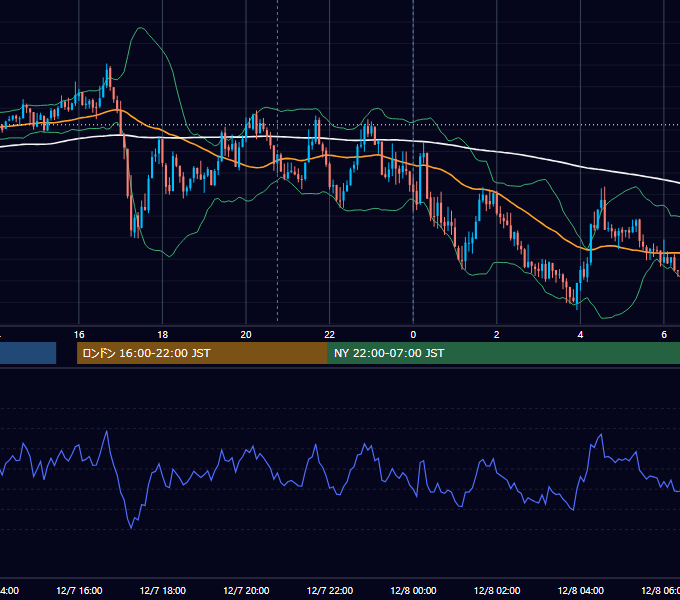Click the 18 hour label on upper axis

[x=162, y=335]
